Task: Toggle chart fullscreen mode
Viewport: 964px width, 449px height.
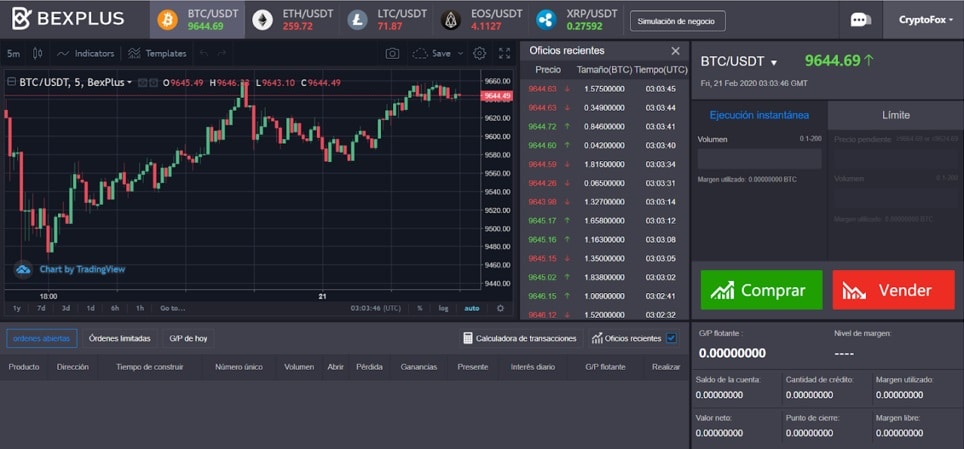Action: click(x=502, y=53)
